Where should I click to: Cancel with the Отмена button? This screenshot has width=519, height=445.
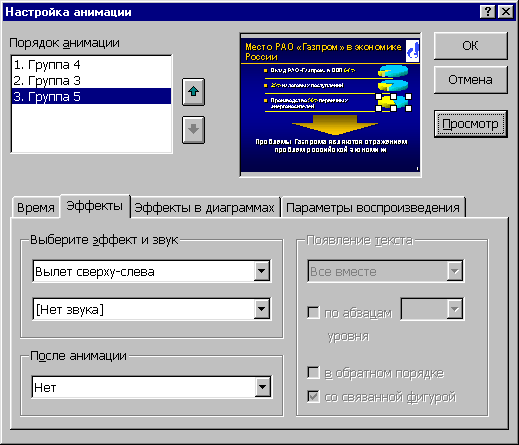(471, 80)
